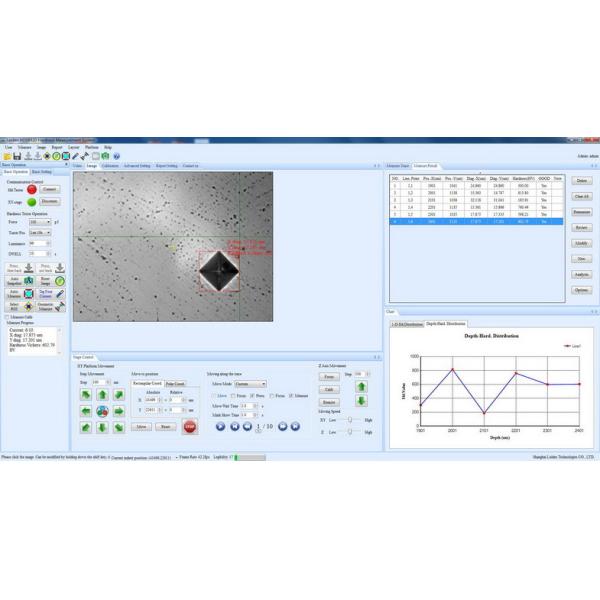This screenshot has width=600, height=600.
Task: Open the Image menu
Action: point(41,147)
